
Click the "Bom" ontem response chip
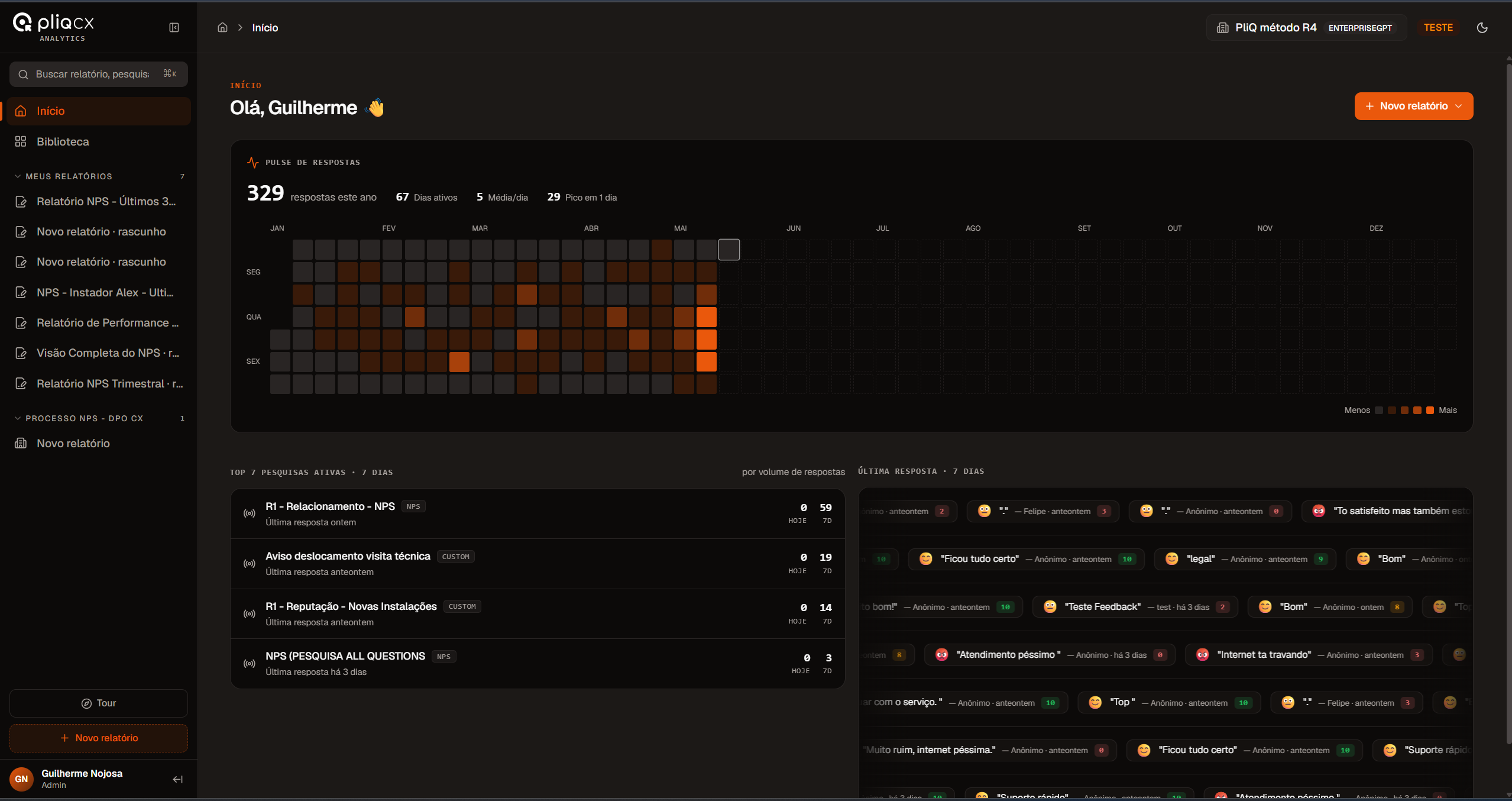1330,606
